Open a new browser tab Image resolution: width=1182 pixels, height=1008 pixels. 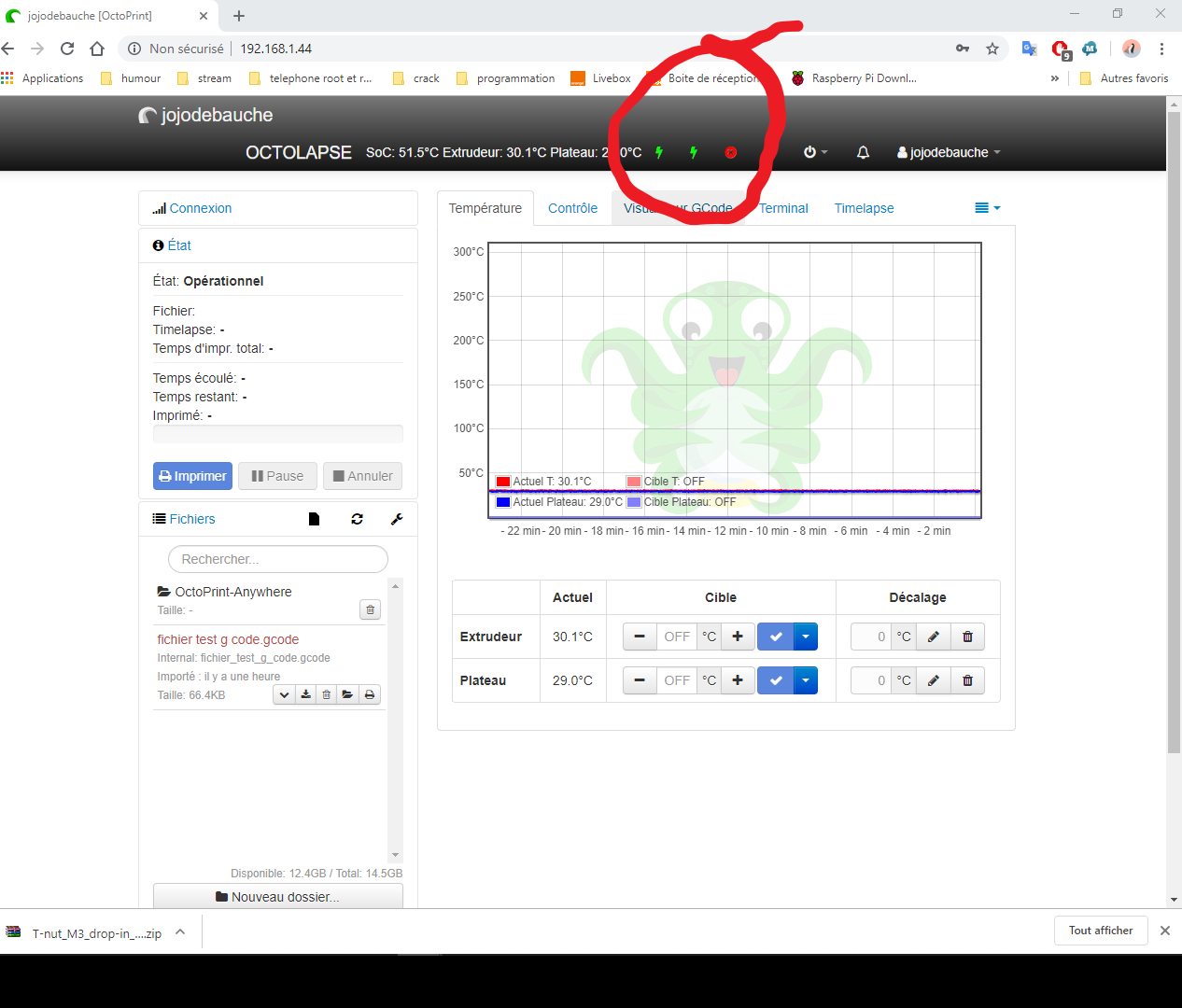[x=239, y=16]
